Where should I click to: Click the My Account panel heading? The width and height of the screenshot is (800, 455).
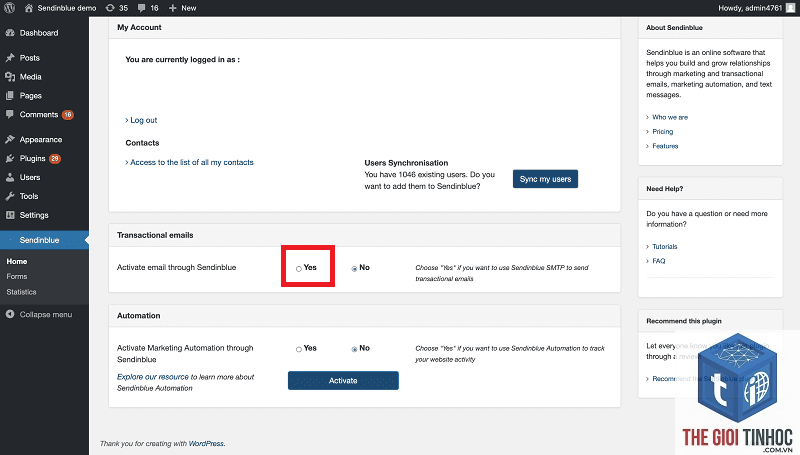(x=139, y=27)
